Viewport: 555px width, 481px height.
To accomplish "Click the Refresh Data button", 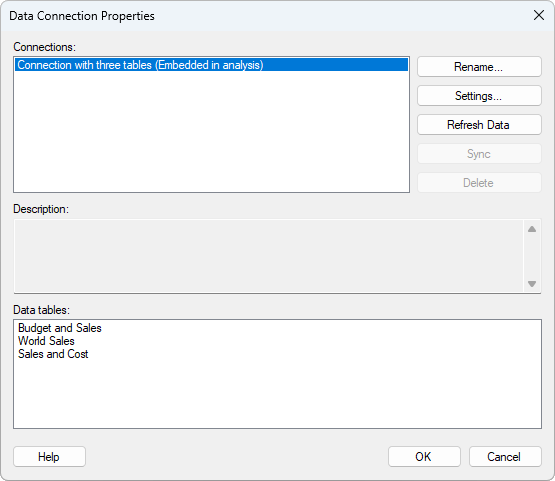I will click(479, 125).
